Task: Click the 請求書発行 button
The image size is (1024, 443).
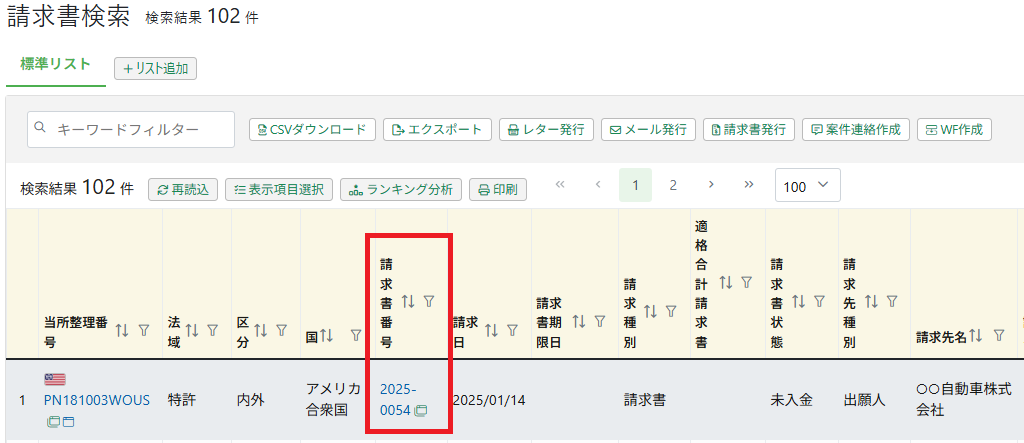Action: click(748, 129)
